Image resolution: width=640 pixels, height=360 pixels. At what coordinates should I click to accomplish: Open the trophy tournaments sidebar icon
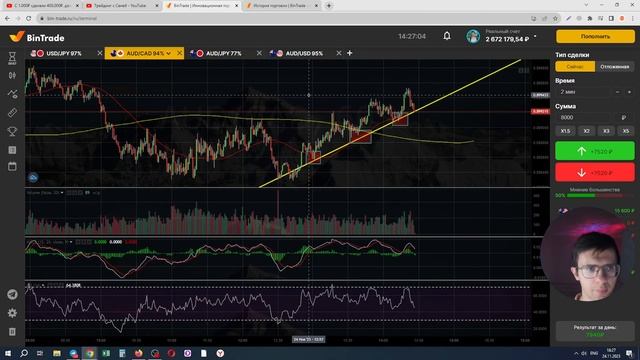(12, 131)
